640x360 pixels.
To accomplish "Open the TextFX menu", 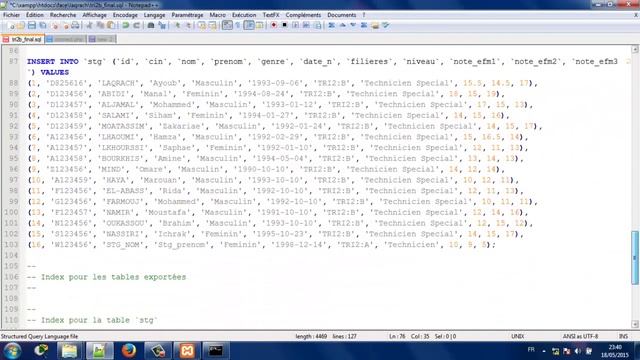I will [x=271, y=15].
